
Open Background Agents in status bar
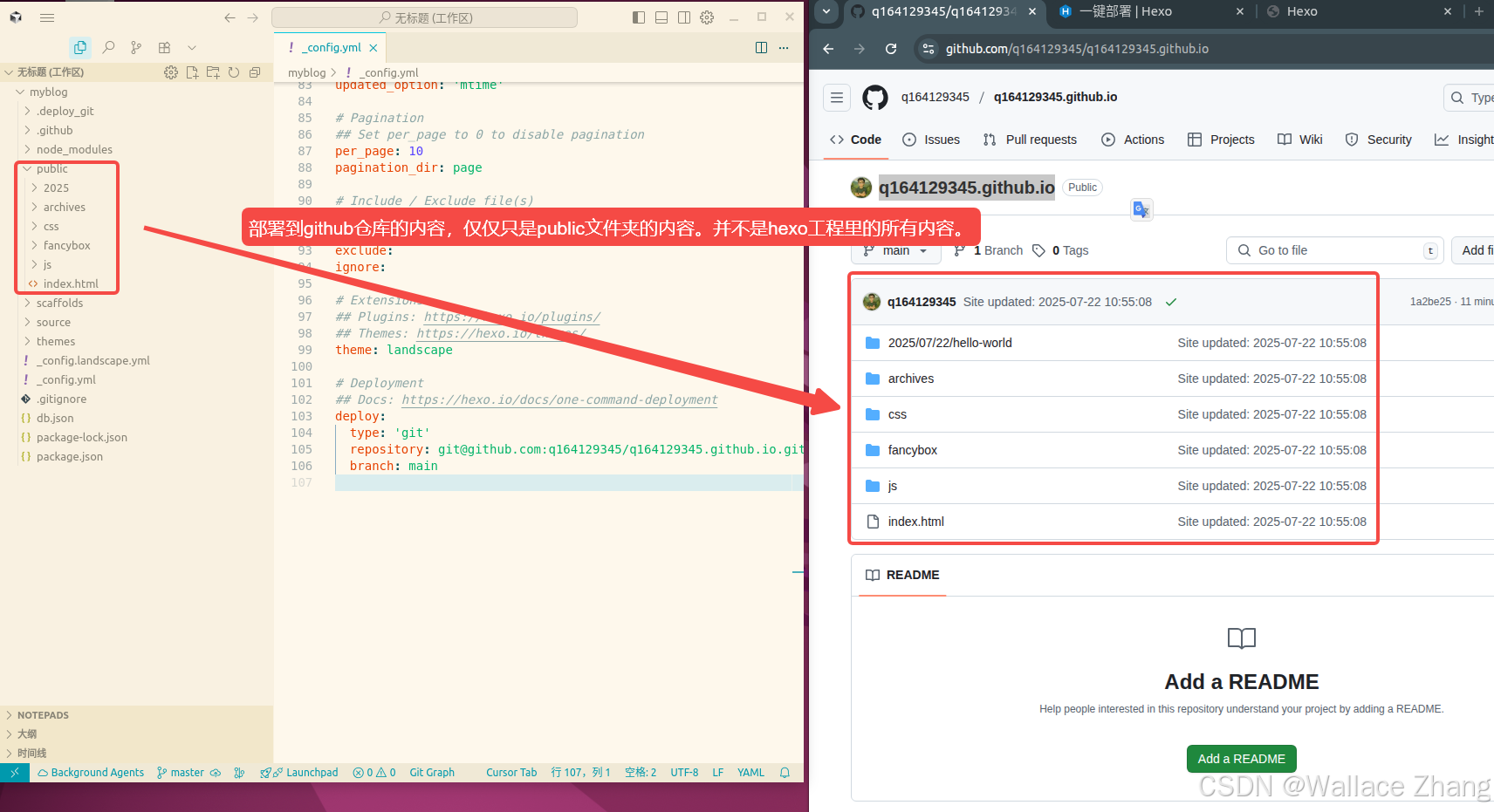[91, 773]
